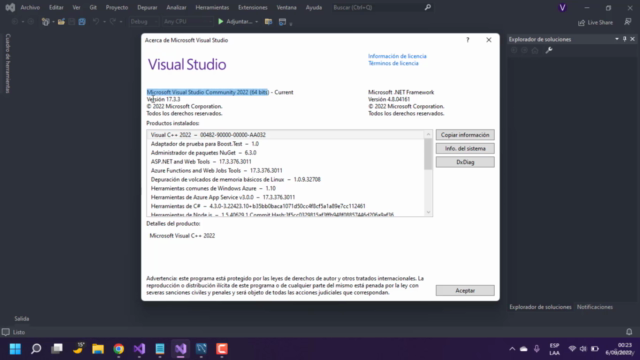This screenshot has height=360, width=640.
Task: Expand the Adjuntar dropdown arrow
Action: click(x=257, y=22)
